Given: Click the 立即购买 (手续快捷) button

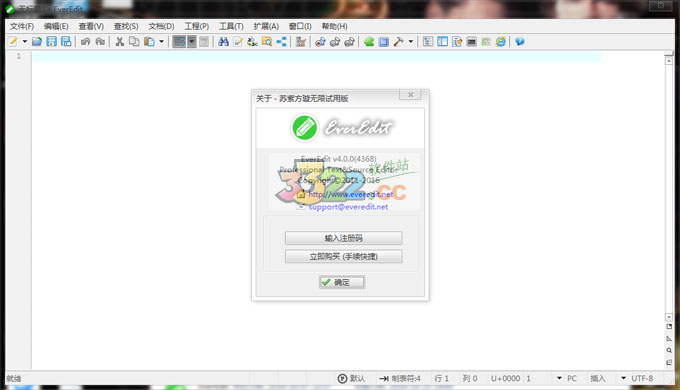Looking at the screenshot, I should tap(343, 256).
